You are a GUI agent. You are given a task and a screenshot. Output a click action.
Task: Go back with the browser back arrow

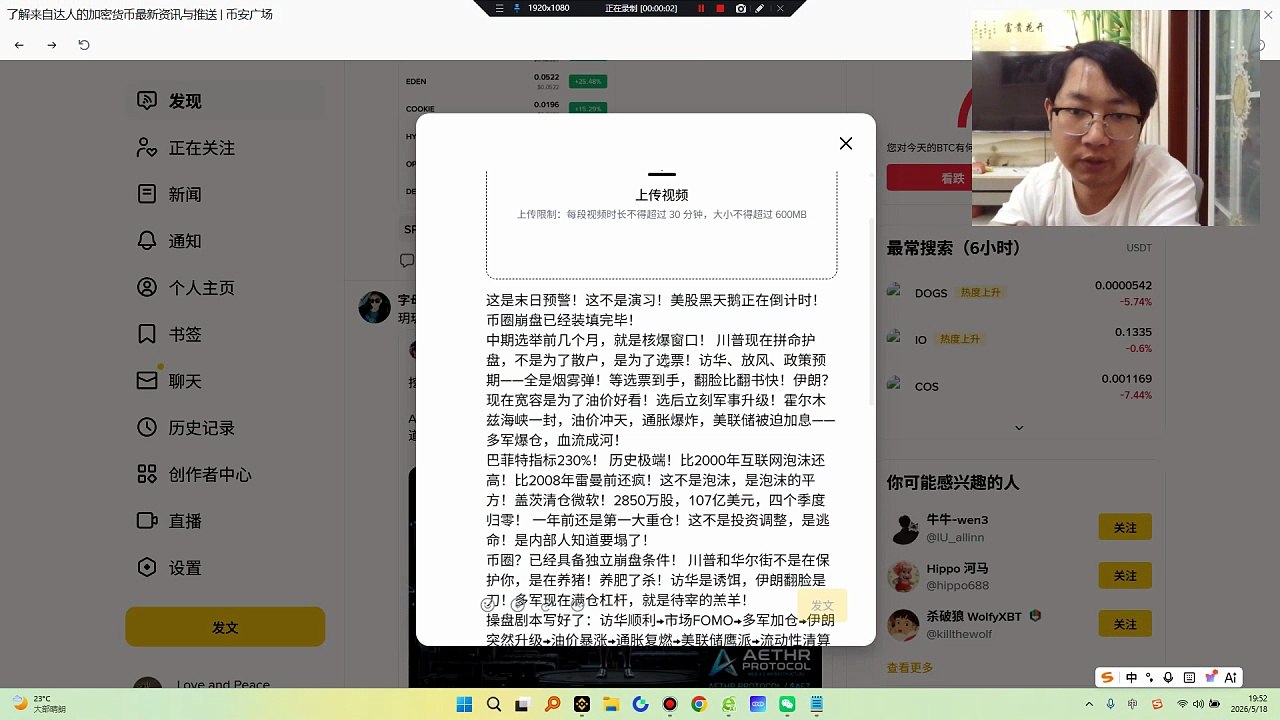(x=19, y=45)
